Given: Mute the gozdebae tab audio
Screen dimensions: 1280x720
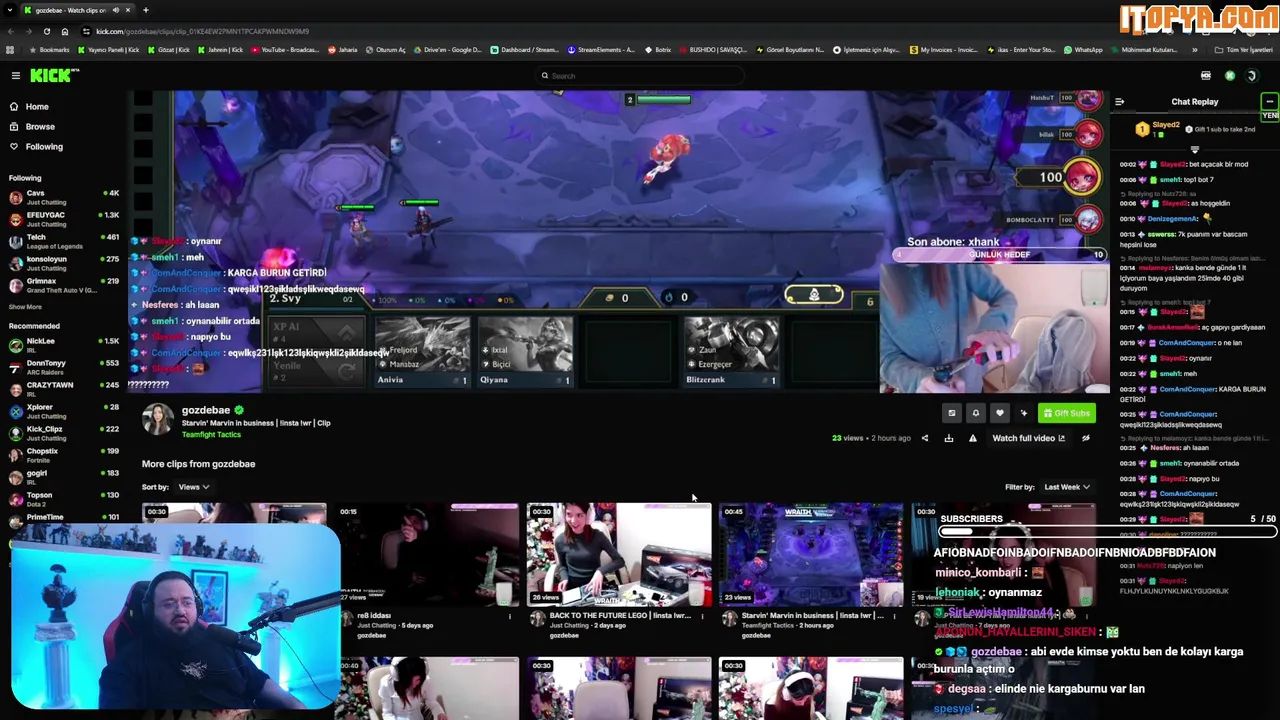Looking at the screenshot, I should (116, 10).
